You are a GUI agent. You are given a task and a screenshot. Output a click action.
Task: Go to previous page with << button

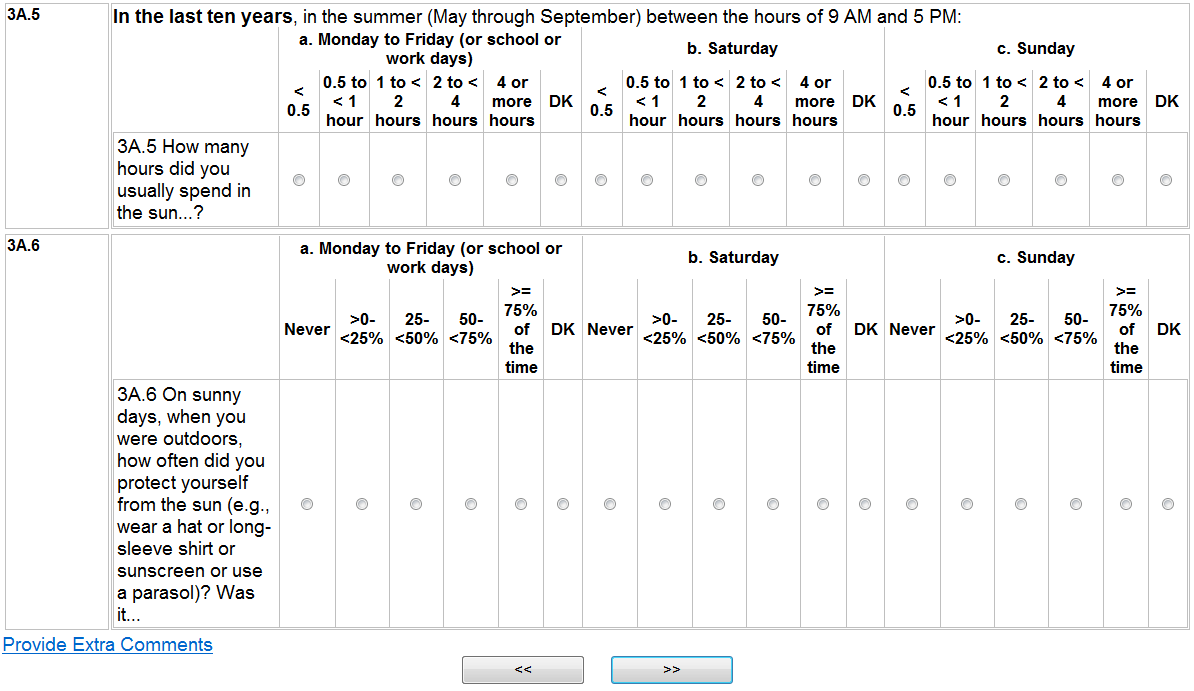[523, 670]
